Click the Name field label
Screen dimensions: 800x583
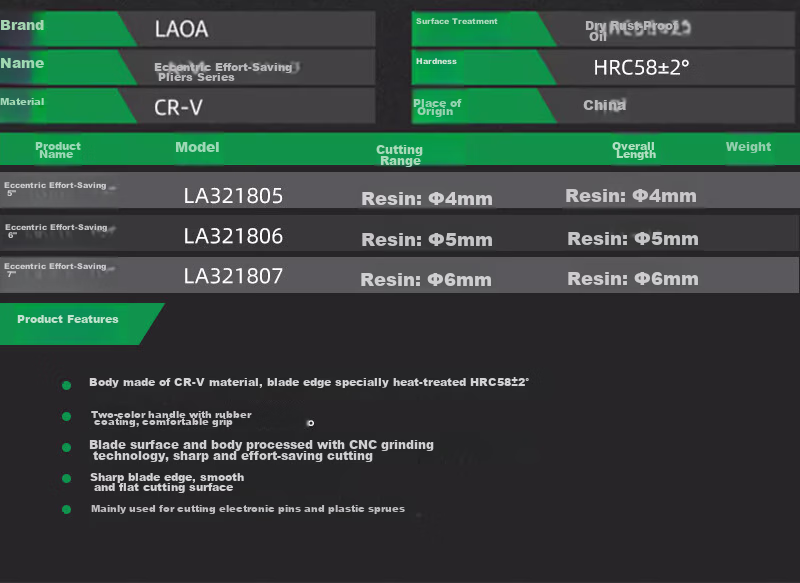coord(22,63)
